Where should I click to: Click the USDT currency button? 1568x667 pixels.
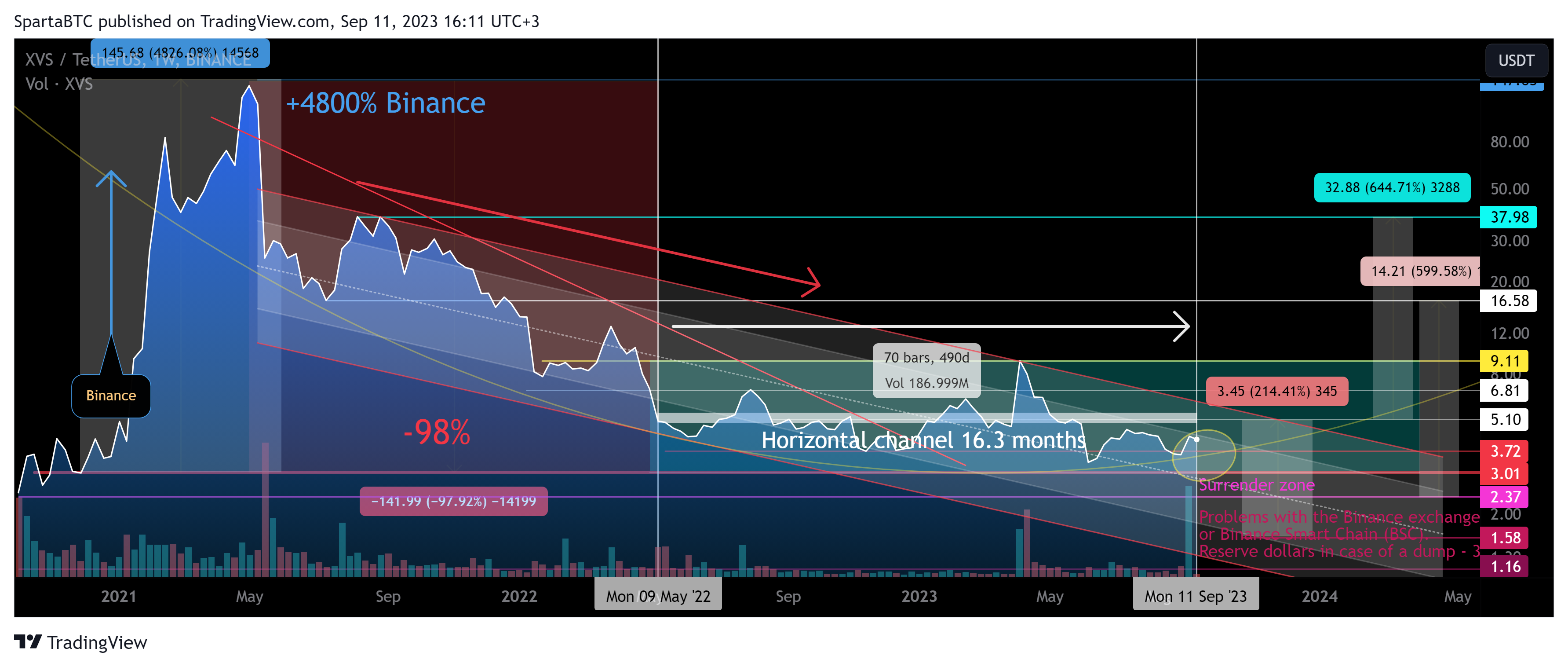(x=1516, y=60)
